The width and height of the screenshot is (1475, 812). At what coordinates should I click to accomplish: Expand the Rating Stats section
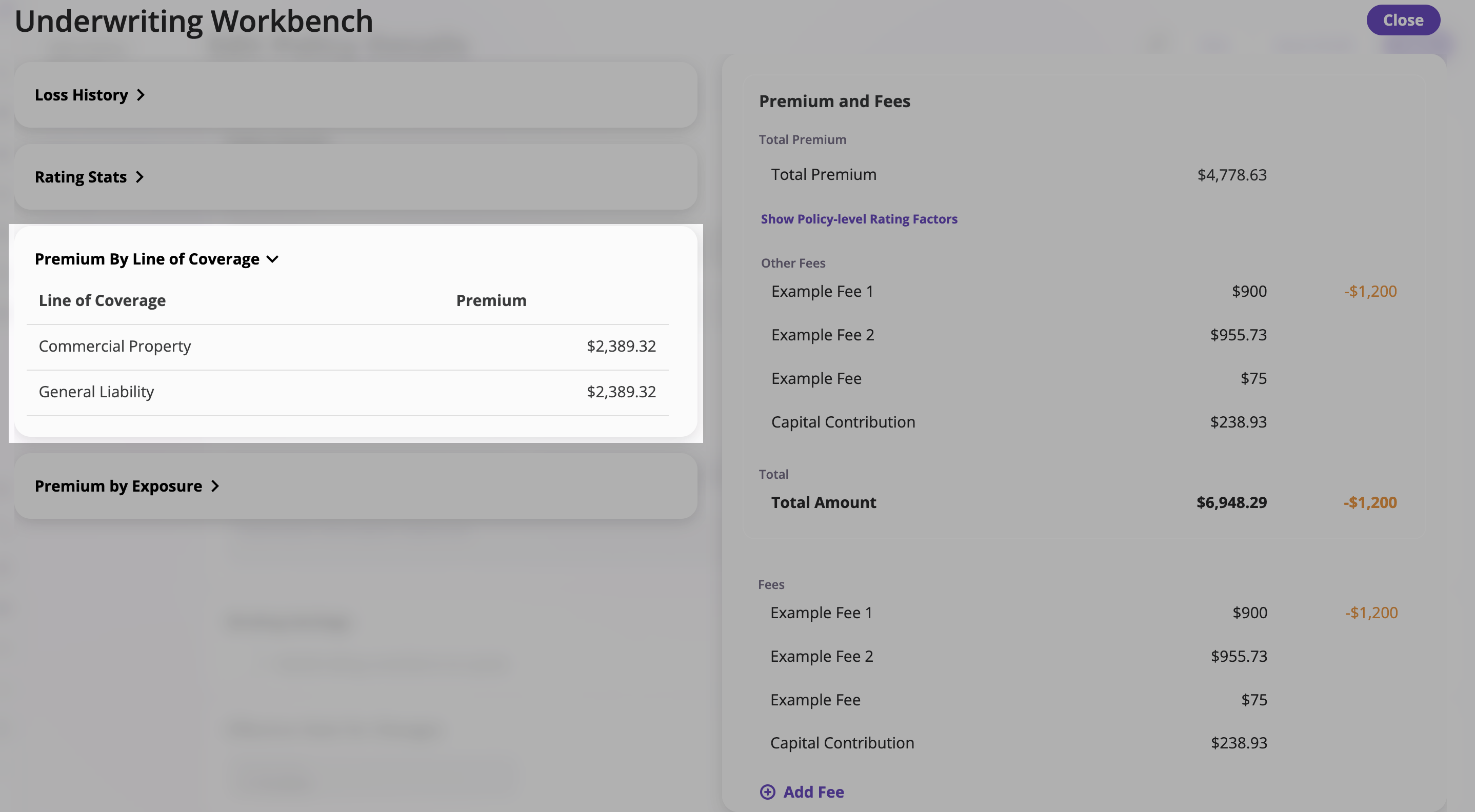81,177
